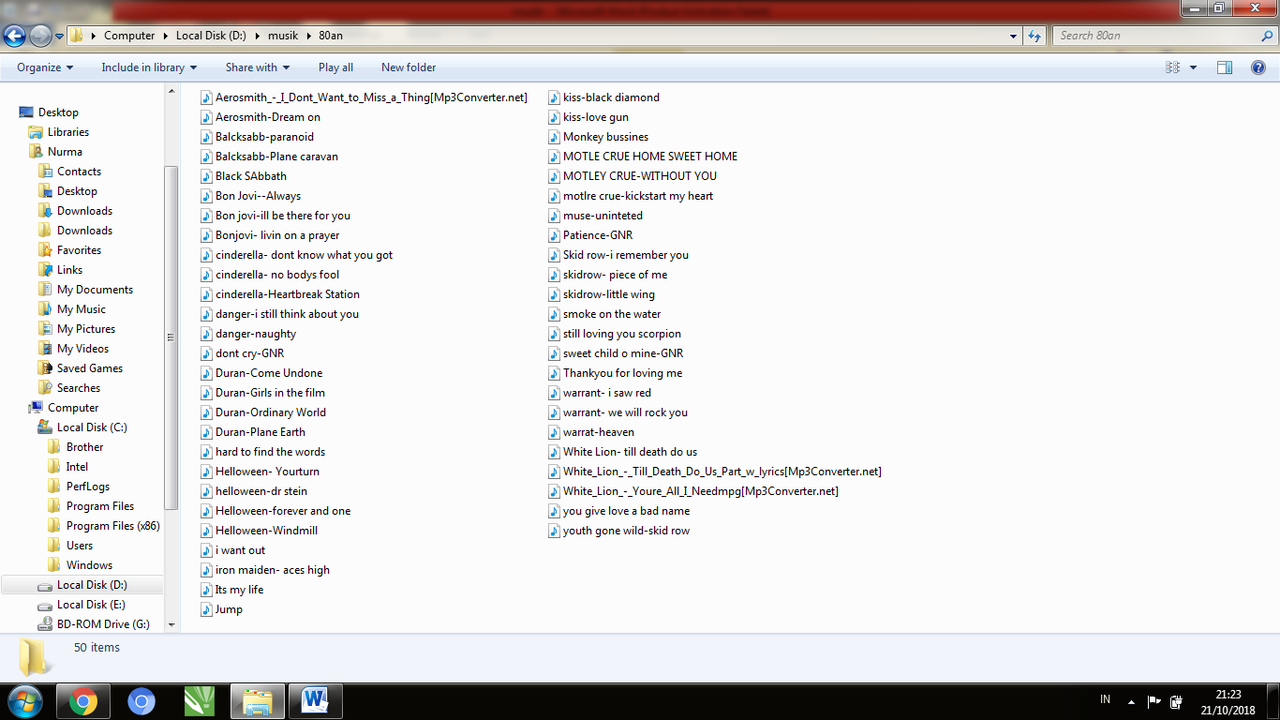Open Explorer help question mark

point(1259,67)
